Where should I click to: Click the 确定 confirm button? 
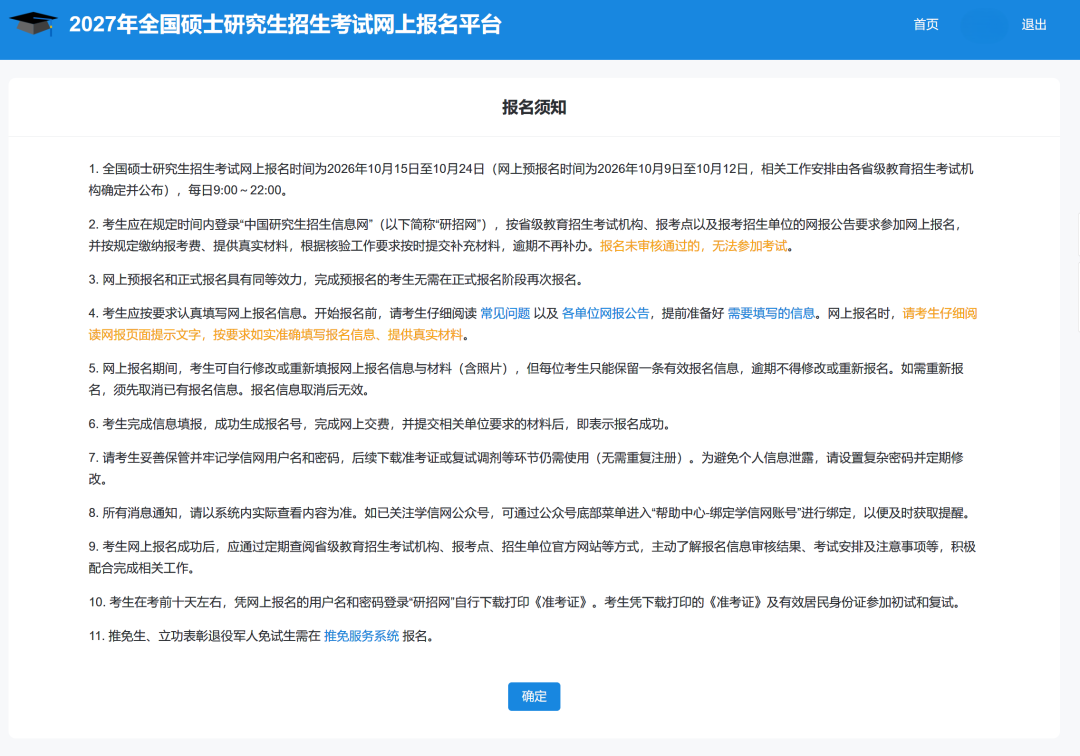(534, 696)
